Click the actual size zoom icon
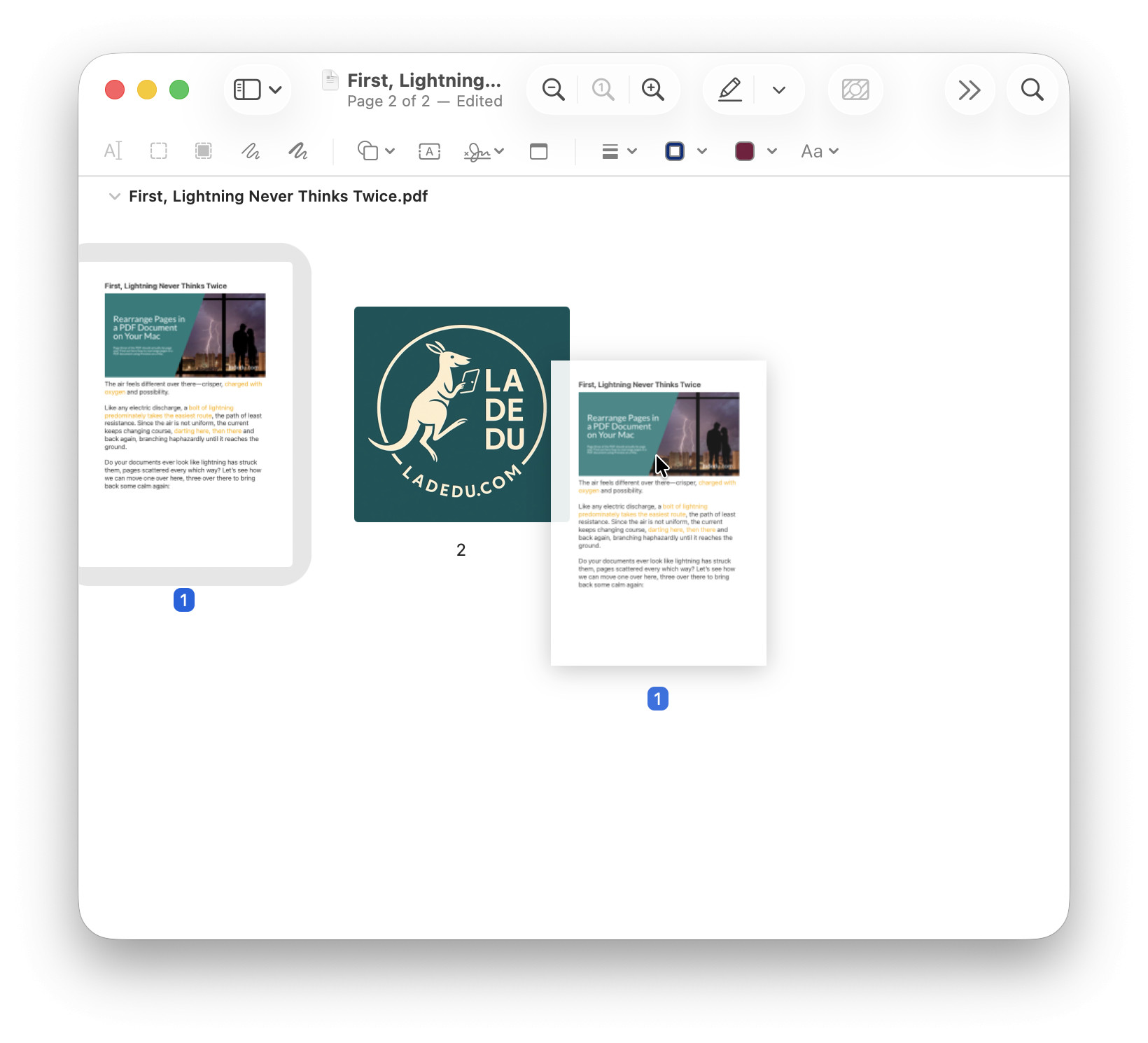Viewport: 1148px width, 1043px height. 603,90
